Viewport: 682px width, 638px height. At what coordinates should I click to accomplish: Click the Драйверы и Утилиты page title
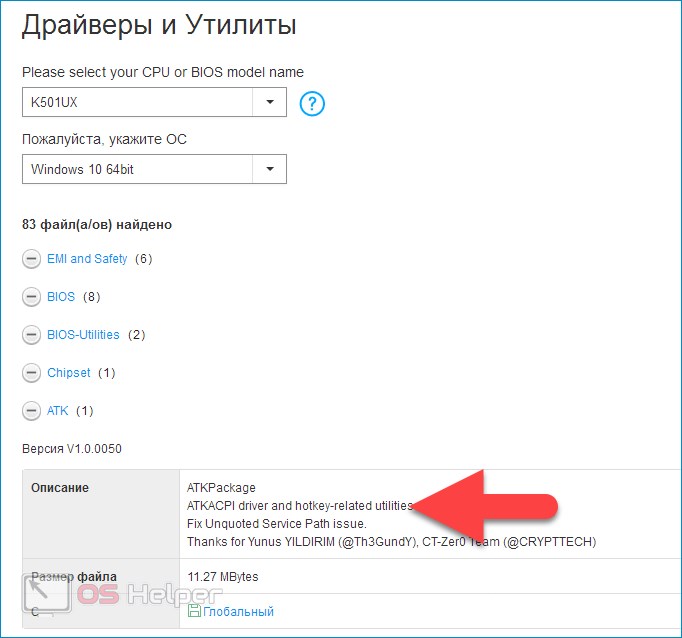pyautogui.click(x=159, y=25)
